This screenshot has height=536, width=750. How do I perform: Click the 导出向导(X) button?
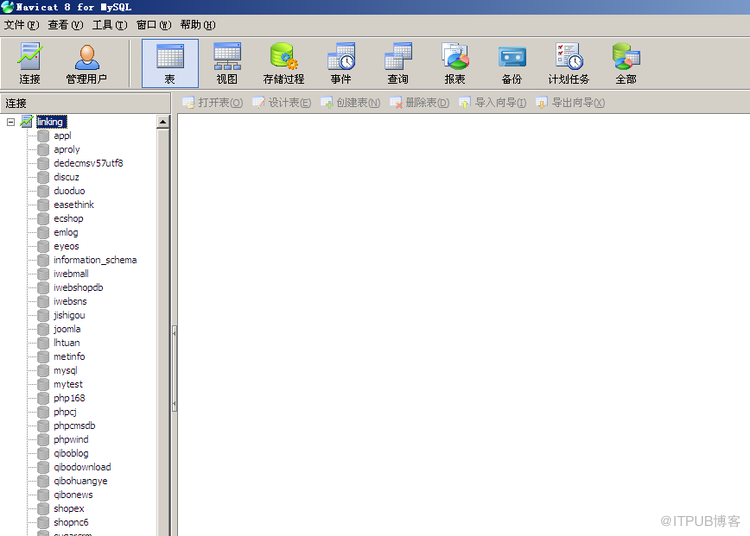tap(570, 102)
